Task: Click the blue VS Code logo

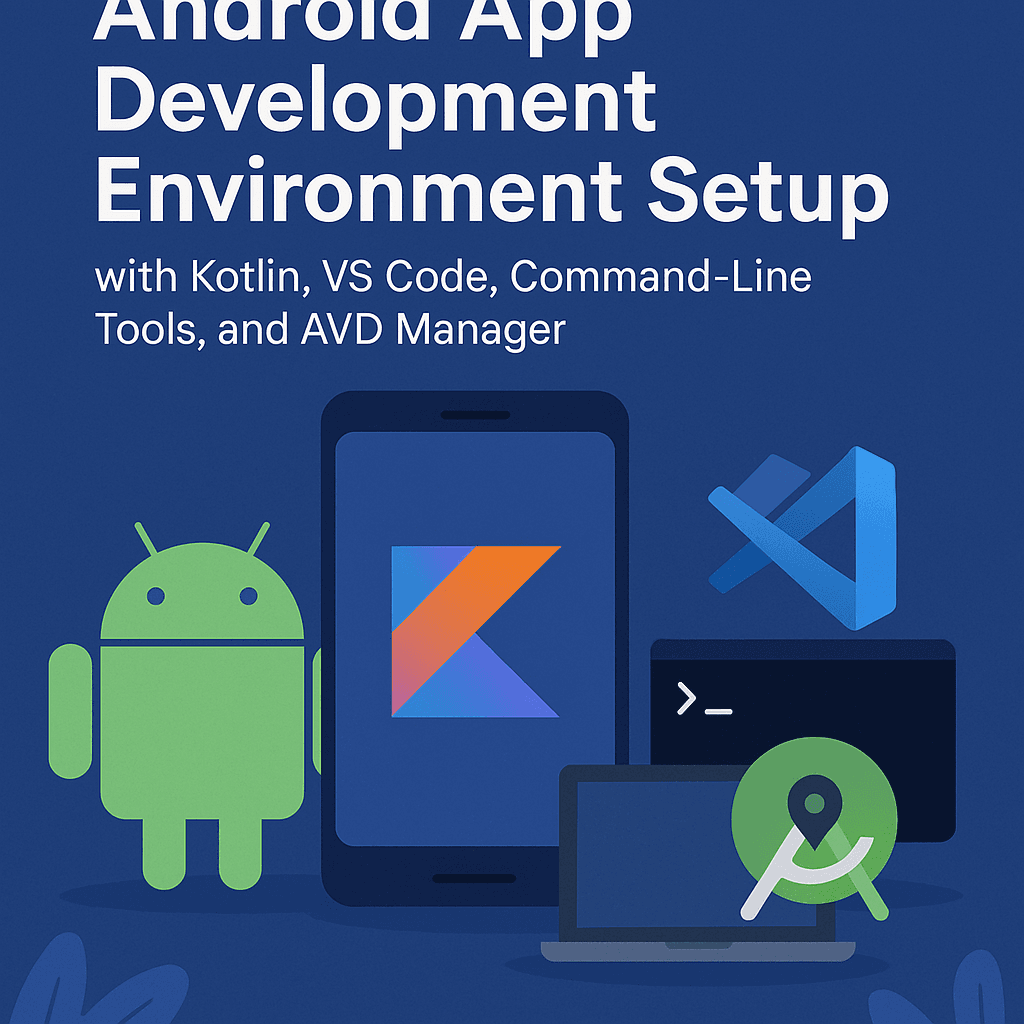Action: (x=803, y=538)
